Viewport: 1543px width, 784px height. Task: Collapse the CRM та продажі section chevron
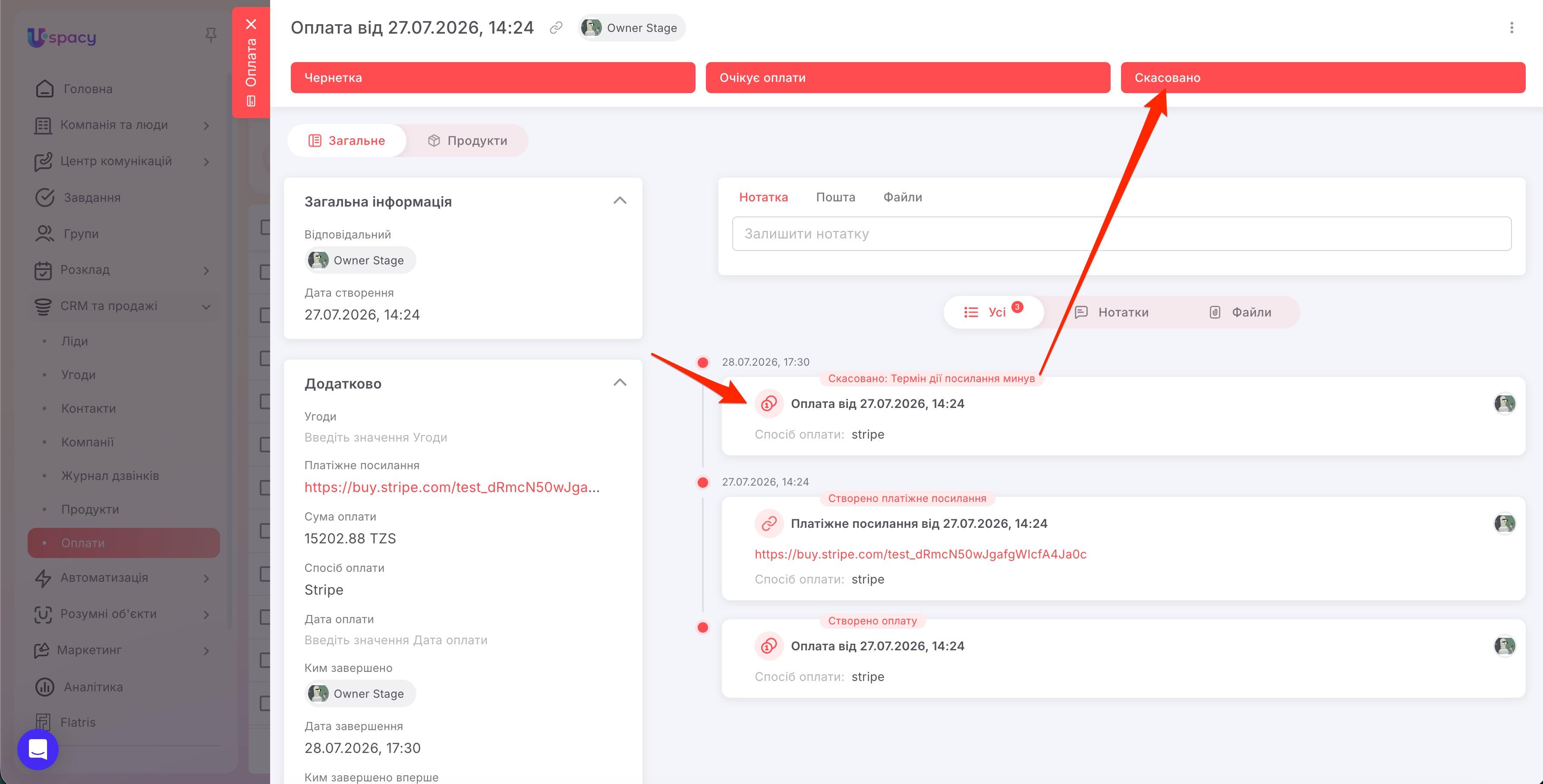206,307
